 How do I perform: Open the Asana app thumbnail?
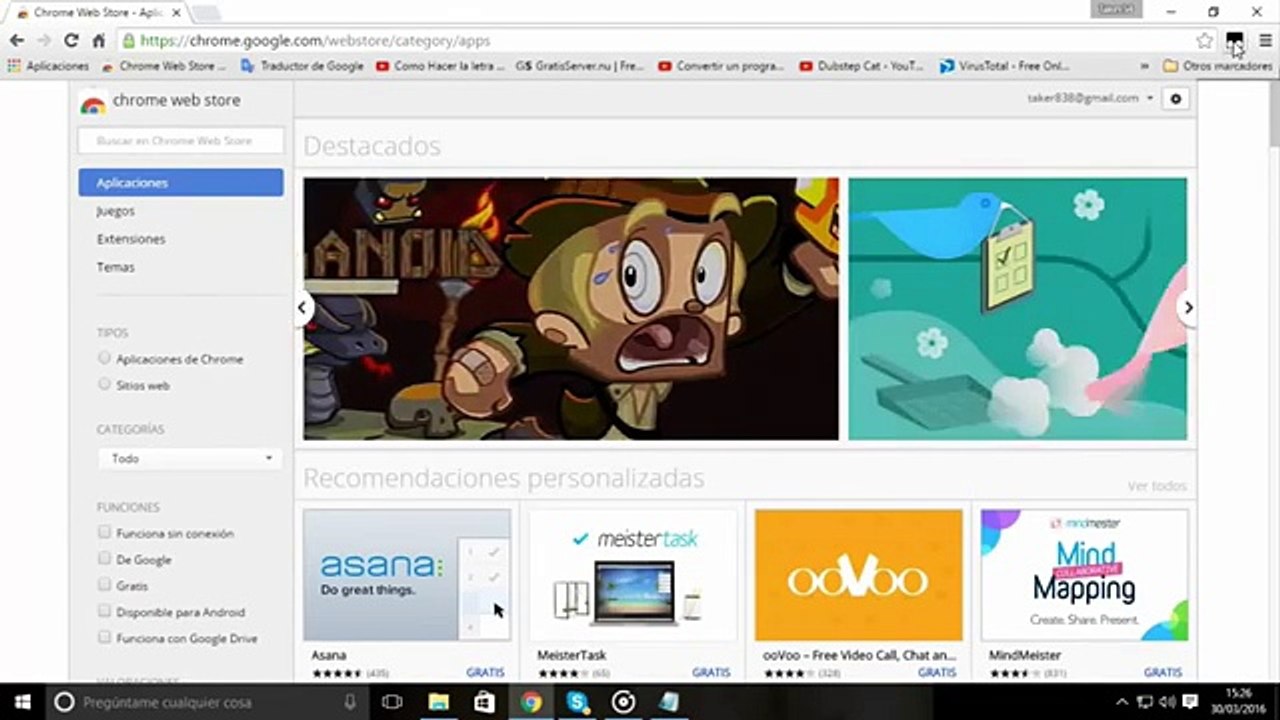coord(407,575)
